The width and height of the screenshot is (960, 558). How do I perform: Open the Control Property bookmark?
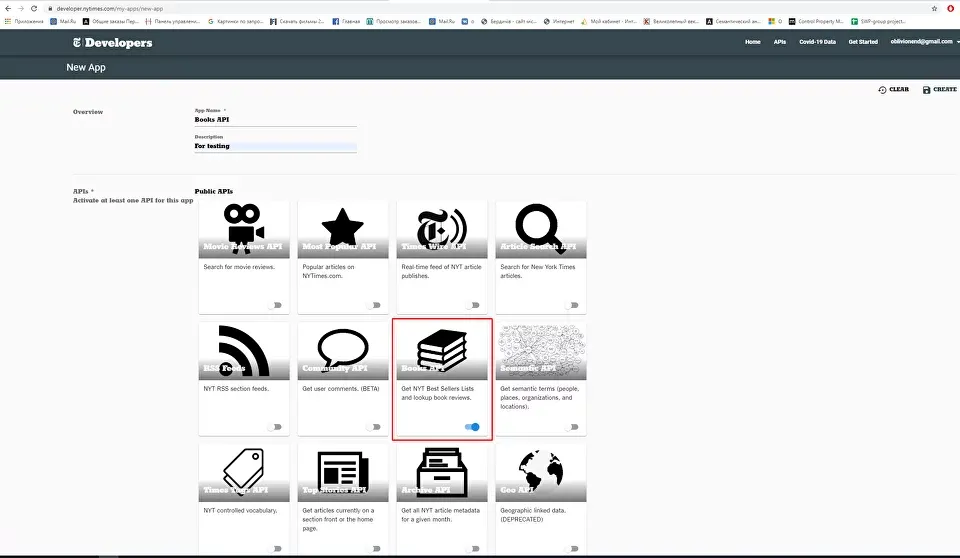click(816, 21)
